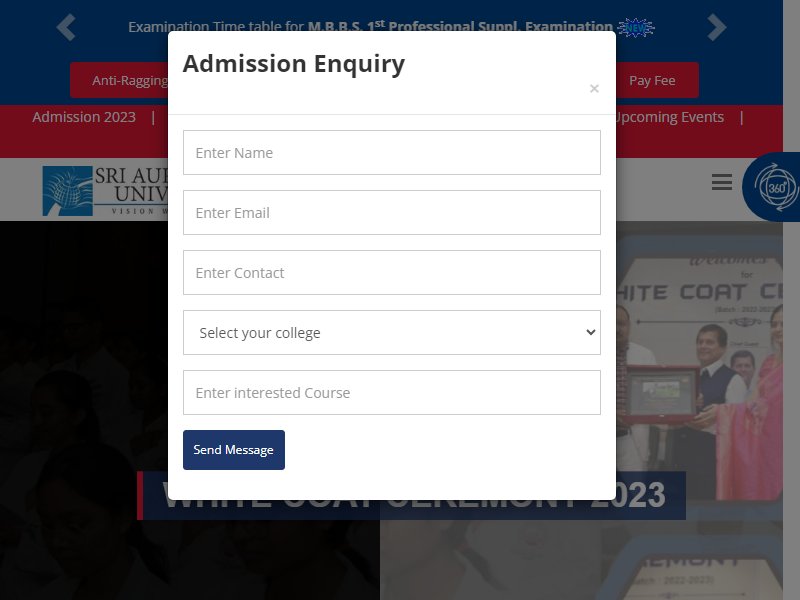
Task: Show previous announcement with left arrow
Action: coord(66,27)
